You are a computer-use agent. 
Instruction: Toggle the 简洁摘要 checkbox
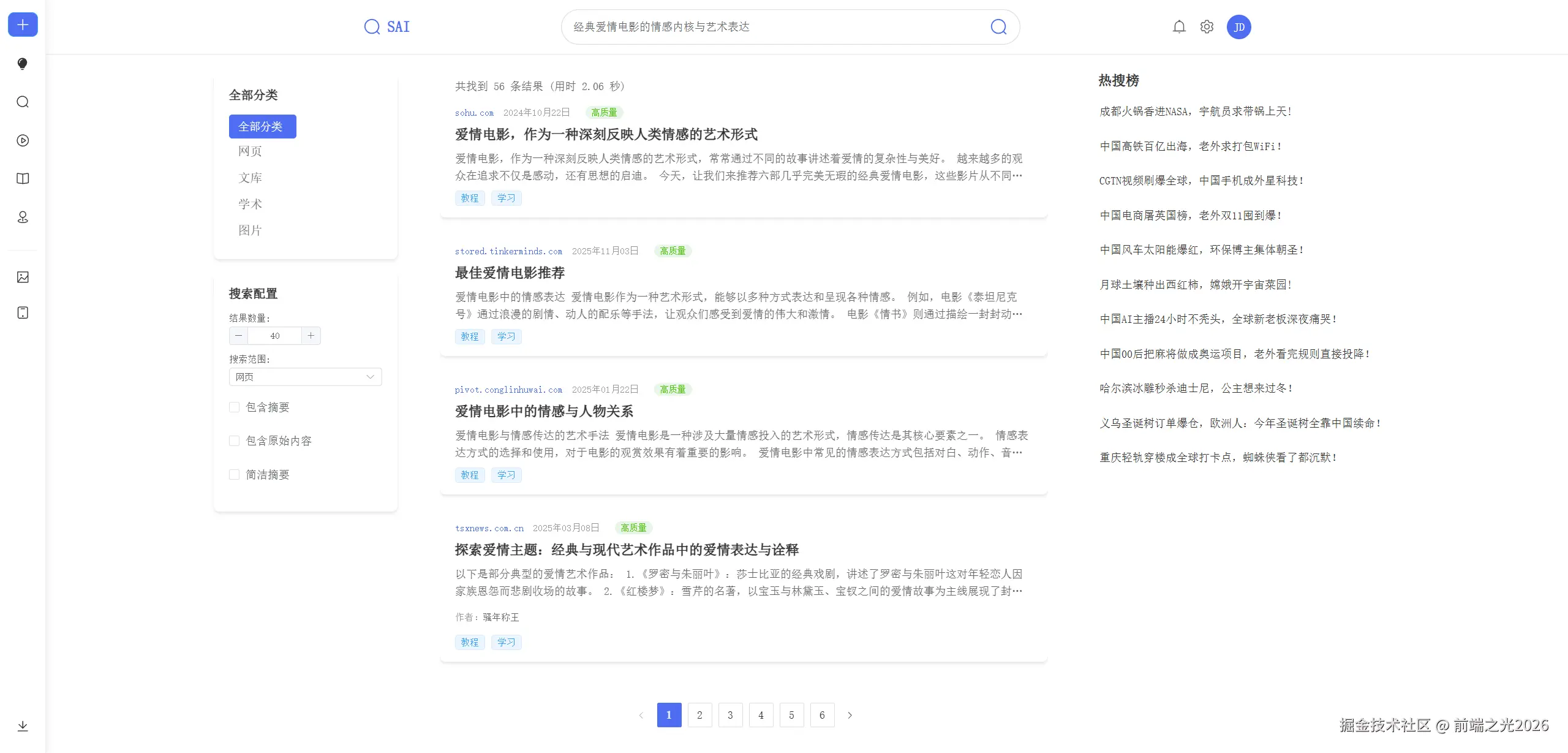coord(234,475)
